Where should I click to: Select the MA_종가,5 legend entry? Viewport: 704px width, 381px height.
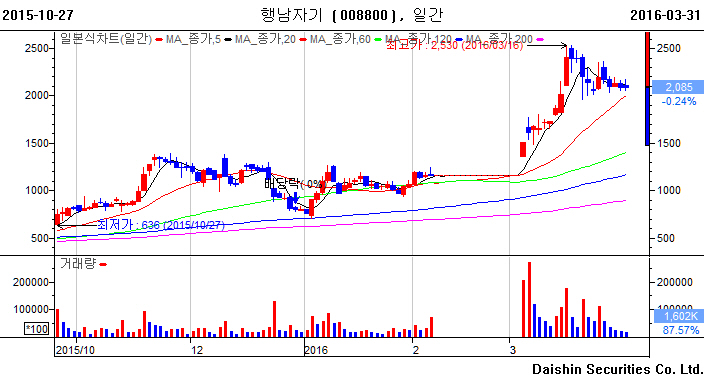[193, 39]
